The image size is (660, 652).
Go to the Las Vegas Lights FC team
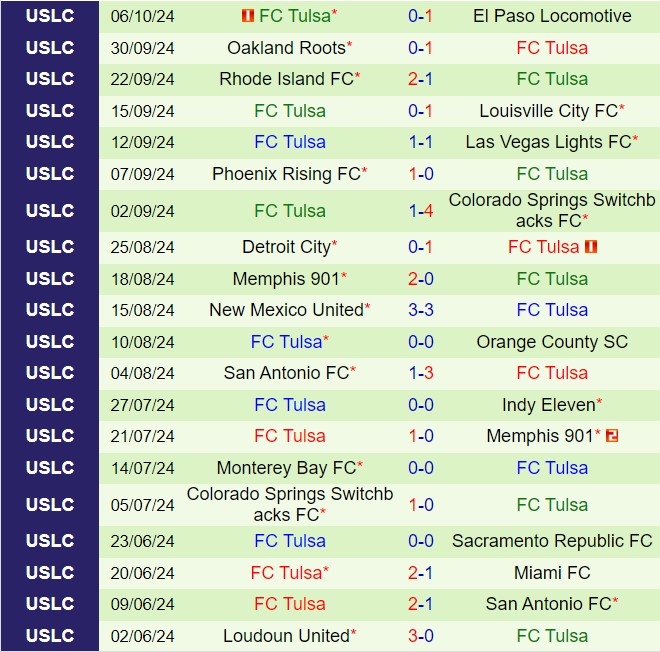(x=548, y=142)
